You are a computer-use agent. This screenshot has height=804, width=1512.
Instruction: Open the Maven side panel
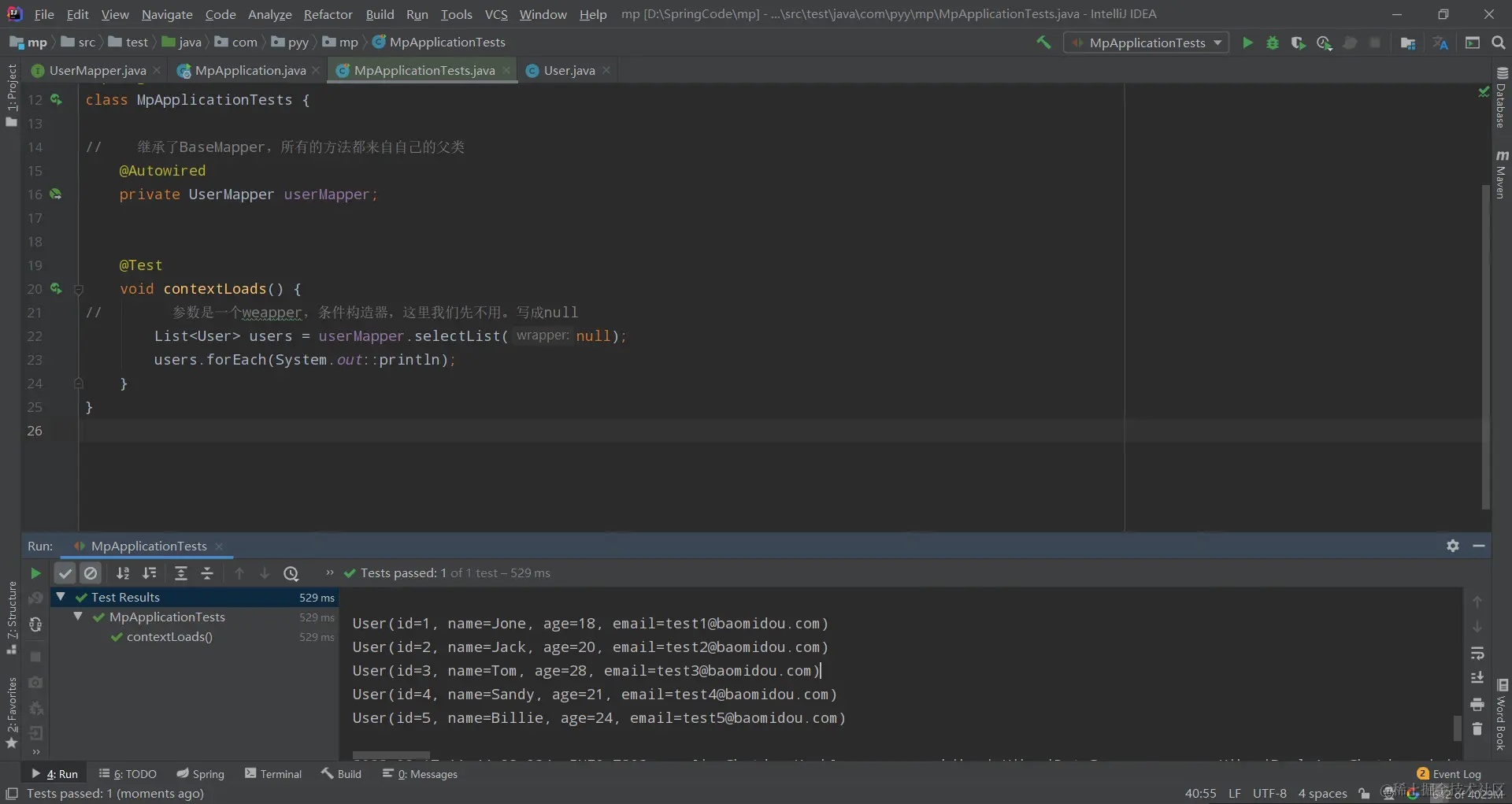click(1501, 174)
